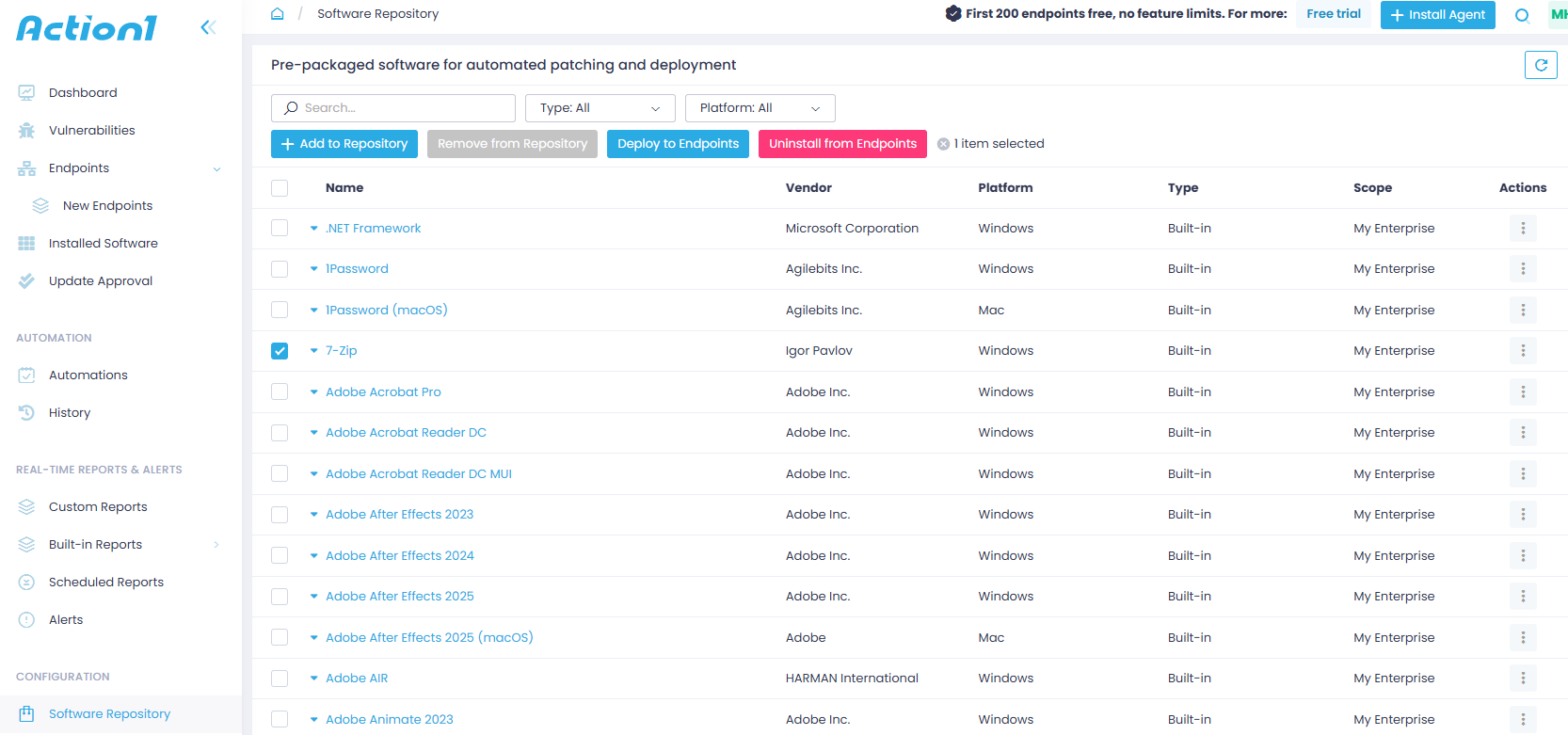Viewport: 1568px width, 735px height.
Task: Open actions menu for Adobe AIR row
Action: [x=1522, y=679]
